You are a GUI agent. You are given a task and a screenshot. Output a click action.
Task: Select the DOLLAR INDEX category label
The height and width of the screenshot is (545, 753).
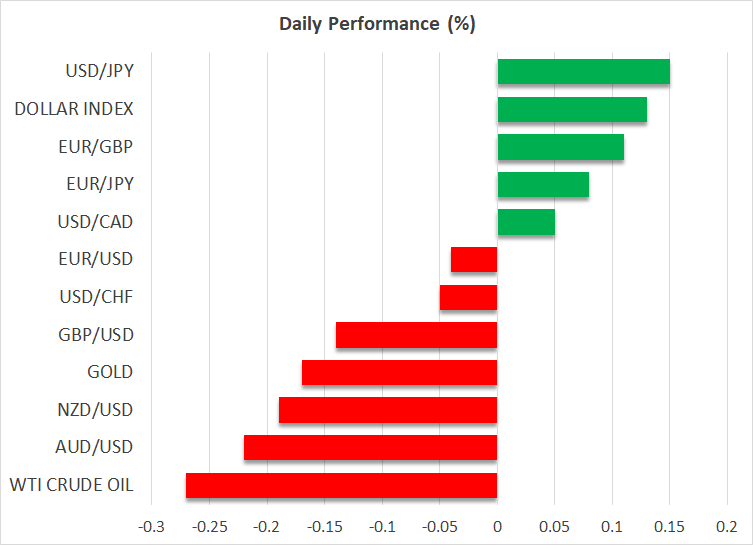pos(74,109)
